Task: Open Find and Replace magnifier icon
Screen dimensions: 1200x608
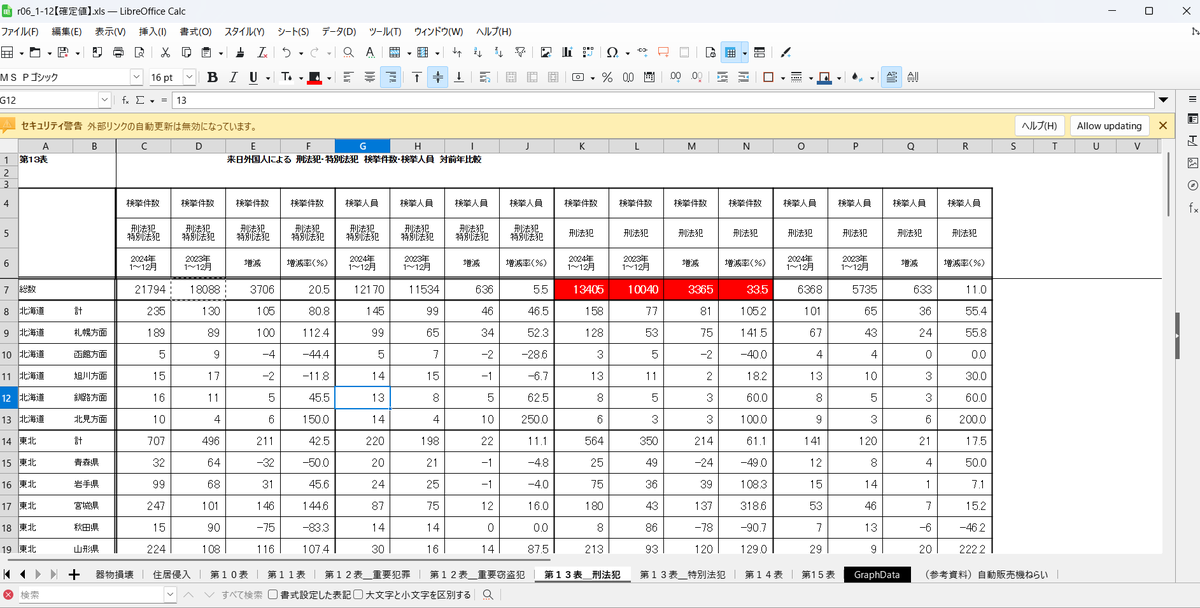Action: [x=348, y=52]
